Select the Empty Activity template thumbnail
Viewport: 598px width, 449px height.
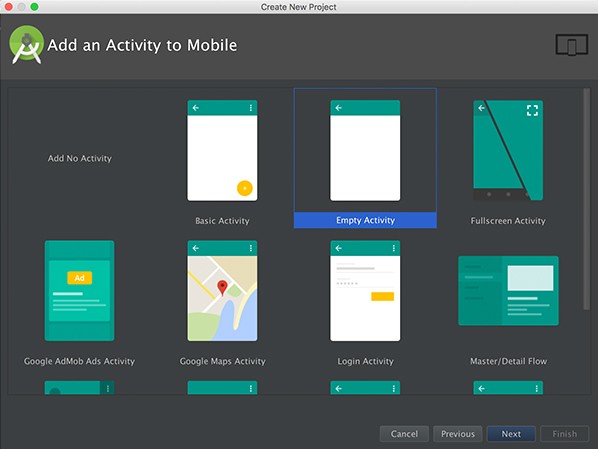coord(365,150)
